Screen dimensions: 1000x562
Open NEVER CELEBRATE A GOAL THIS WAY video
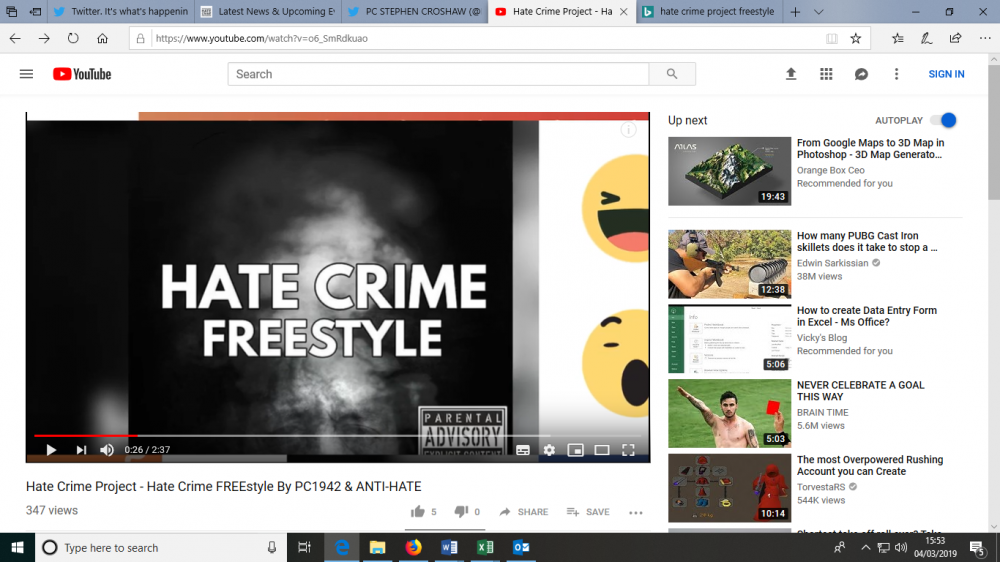pyautogui.click(x=860, y=390)
